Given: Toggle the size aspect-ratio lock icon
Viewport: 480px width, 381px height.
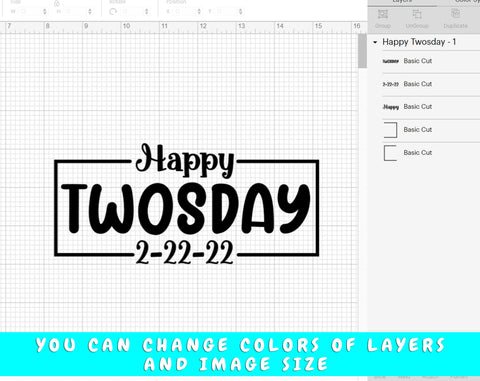Looking at the screenshot, I should coord(57,3).
